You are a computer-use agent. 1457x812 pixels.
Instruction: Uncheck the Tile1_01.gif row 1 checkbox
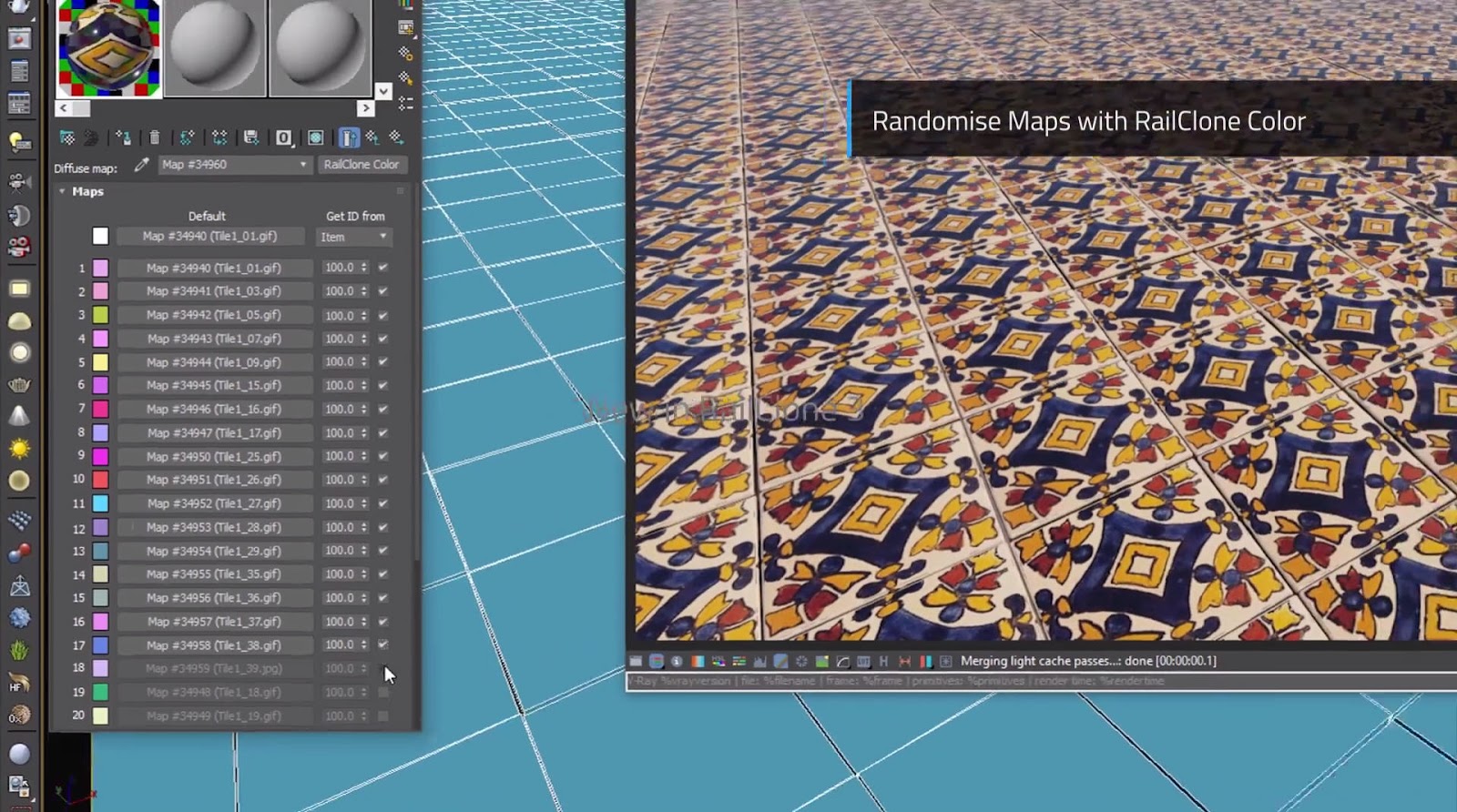(x=382, y=268)
